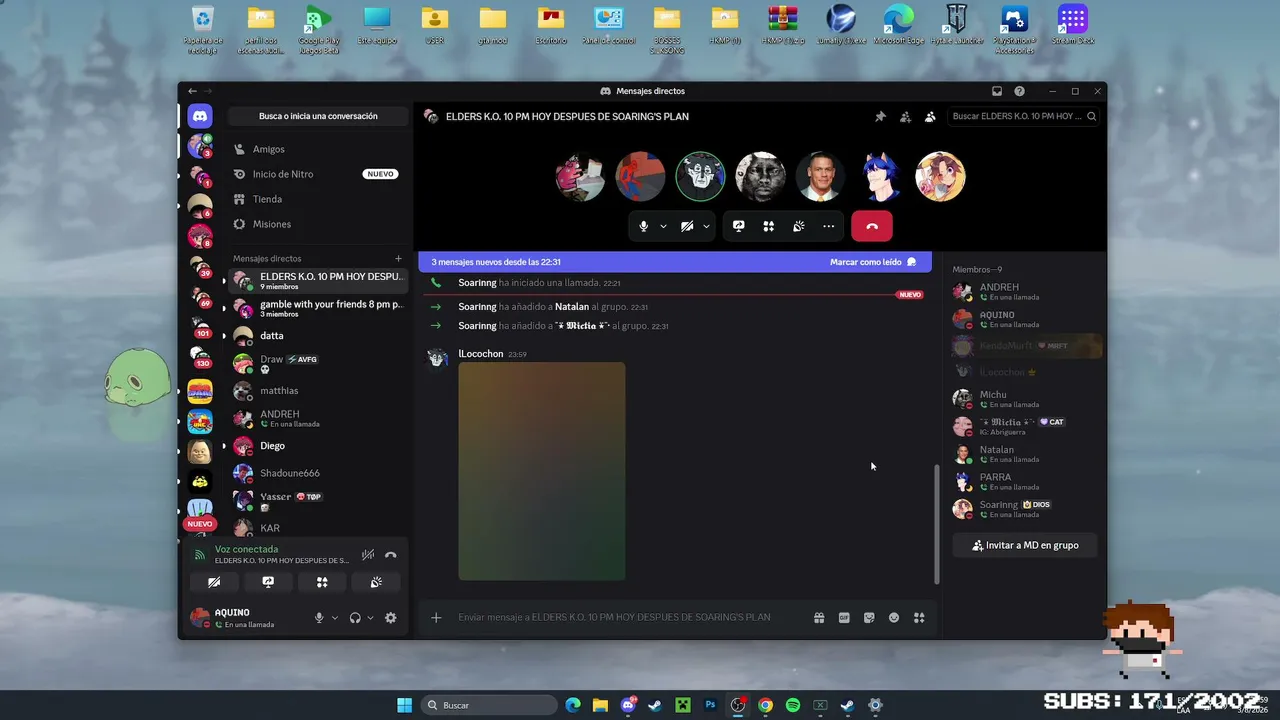Open GIF picker
Viewport: 1280px width, 720px height.
point(844,618)
